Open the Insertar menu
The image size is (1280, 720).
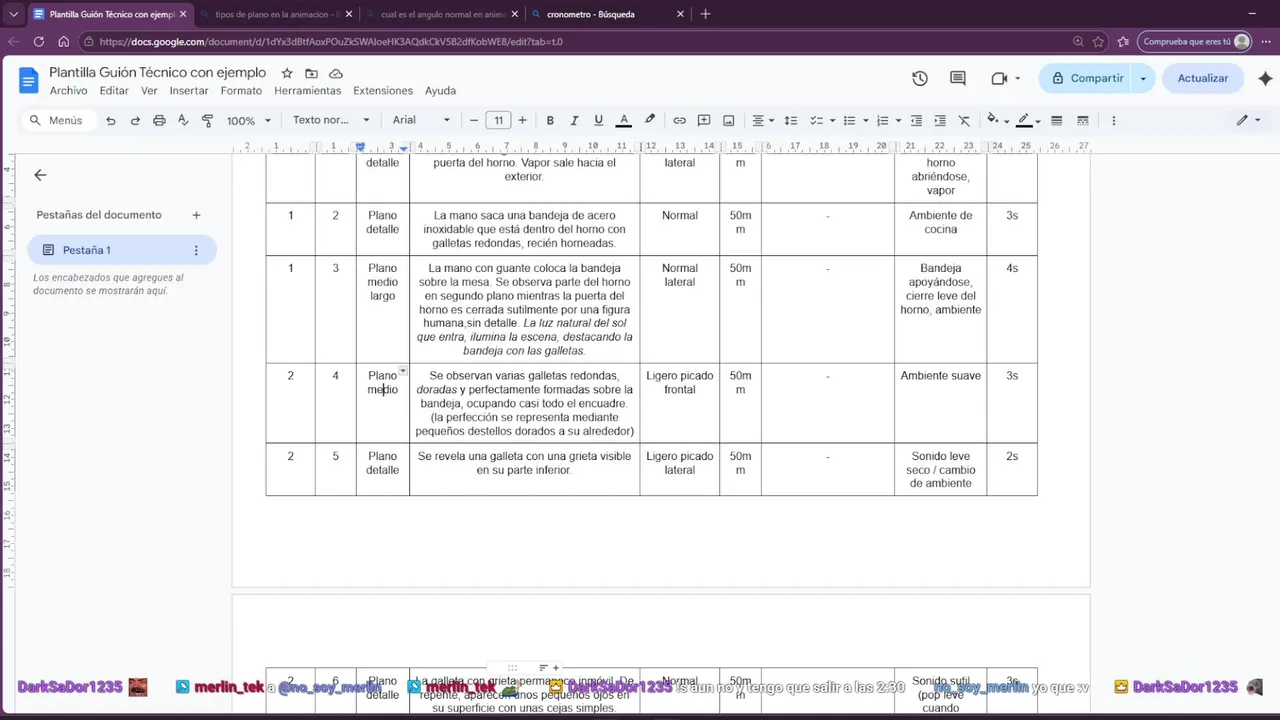(x=189, y=91)
